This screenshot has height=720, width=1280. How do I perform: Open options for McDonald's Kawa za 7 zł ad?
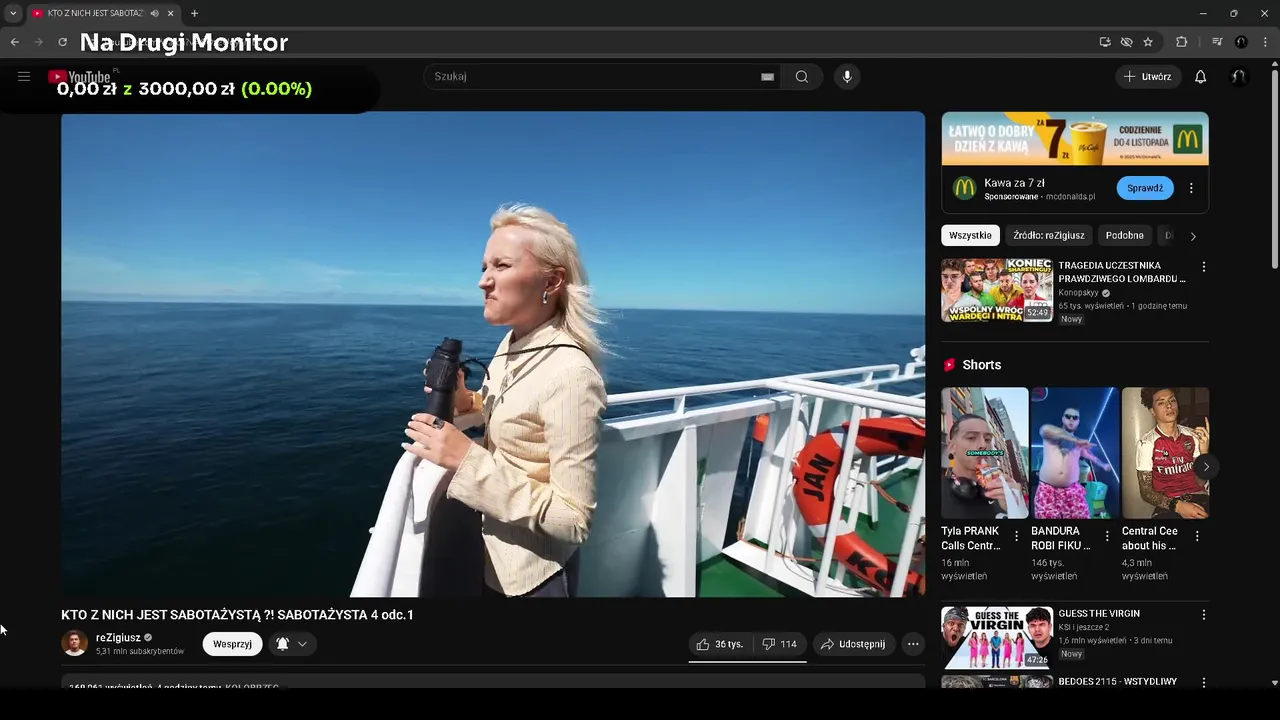tap(1191, 188)
